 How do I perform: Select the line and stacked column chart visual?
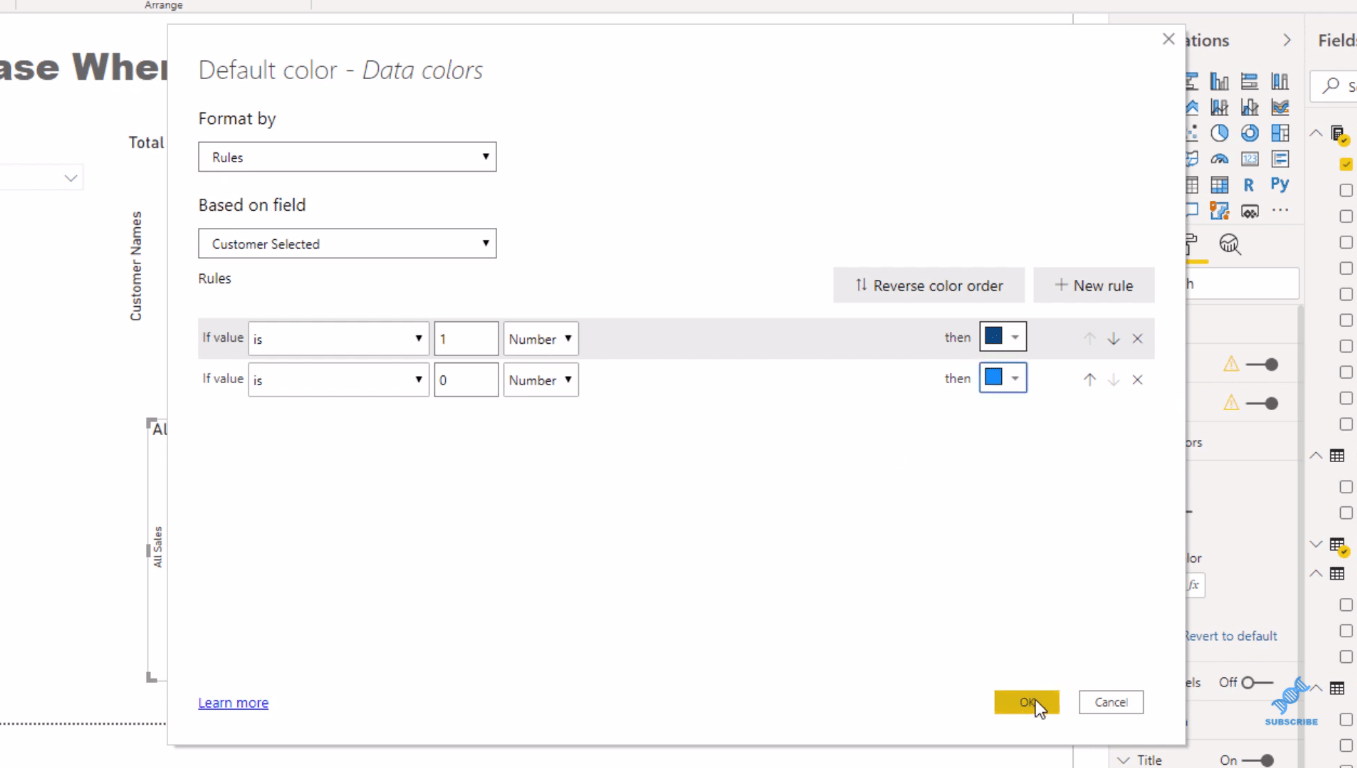pos(1219,107)
